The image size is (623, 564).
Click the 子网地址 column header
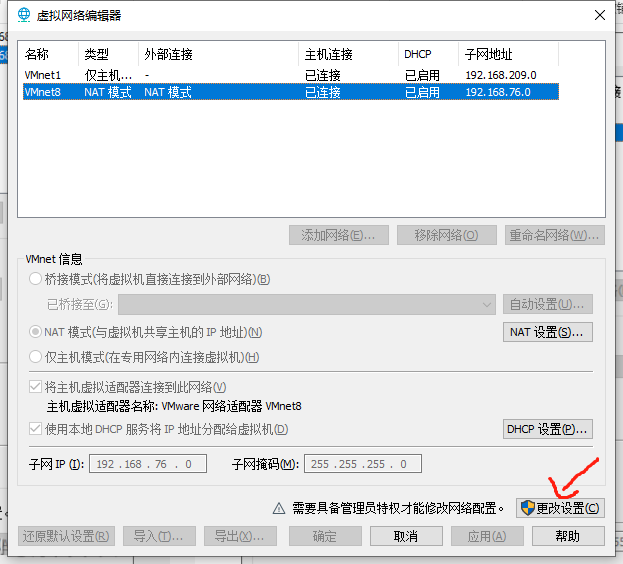[x=509, y=54]
